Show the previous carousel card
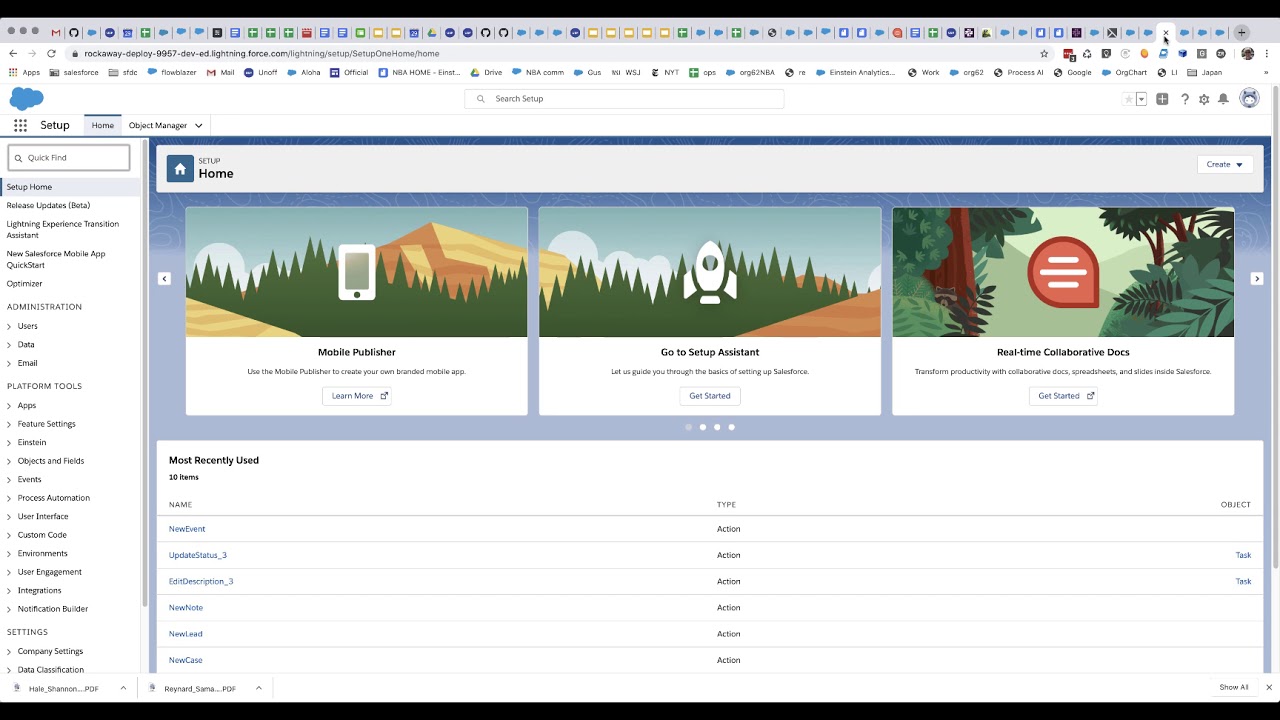This screenshot has height=720, width=1280. tap(164, 279)
